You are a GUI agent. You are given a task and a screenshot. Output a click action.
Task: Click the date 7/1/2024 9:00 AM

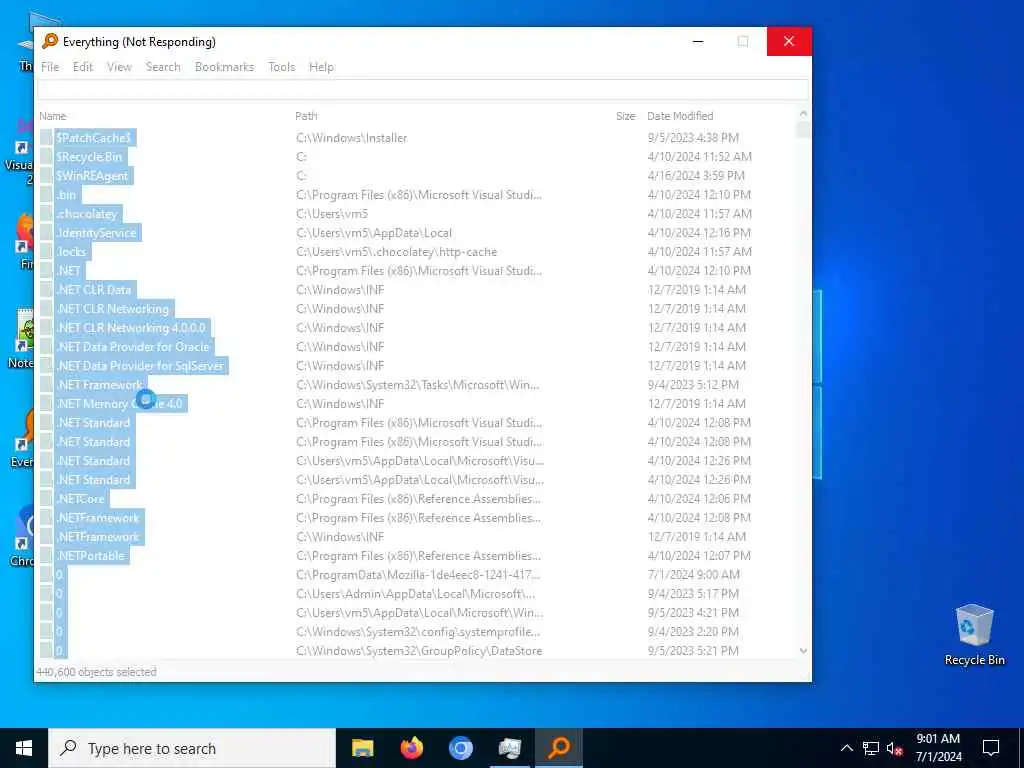694,575
